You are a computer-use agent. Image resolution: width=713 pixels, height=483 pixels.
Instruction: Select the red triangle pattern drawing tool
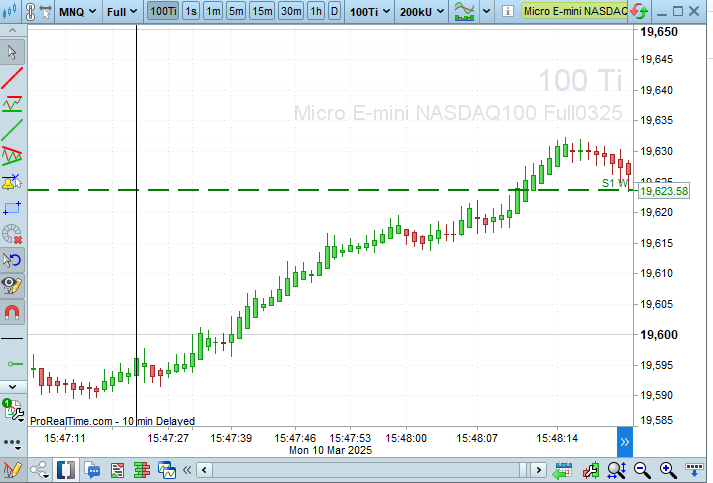[12, 156]
